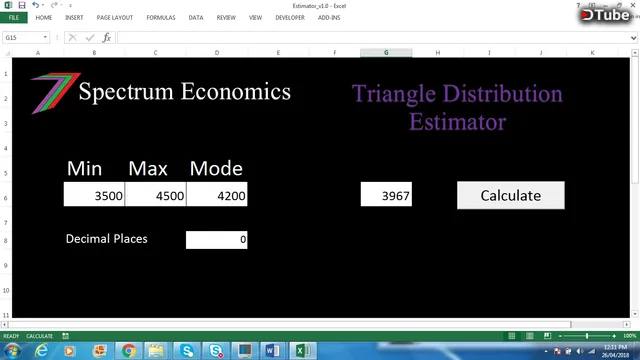The height and width of the screenshot is (360, 640).
Task: Expand the Name Box dropdown arrow
Action: (45, 38)
